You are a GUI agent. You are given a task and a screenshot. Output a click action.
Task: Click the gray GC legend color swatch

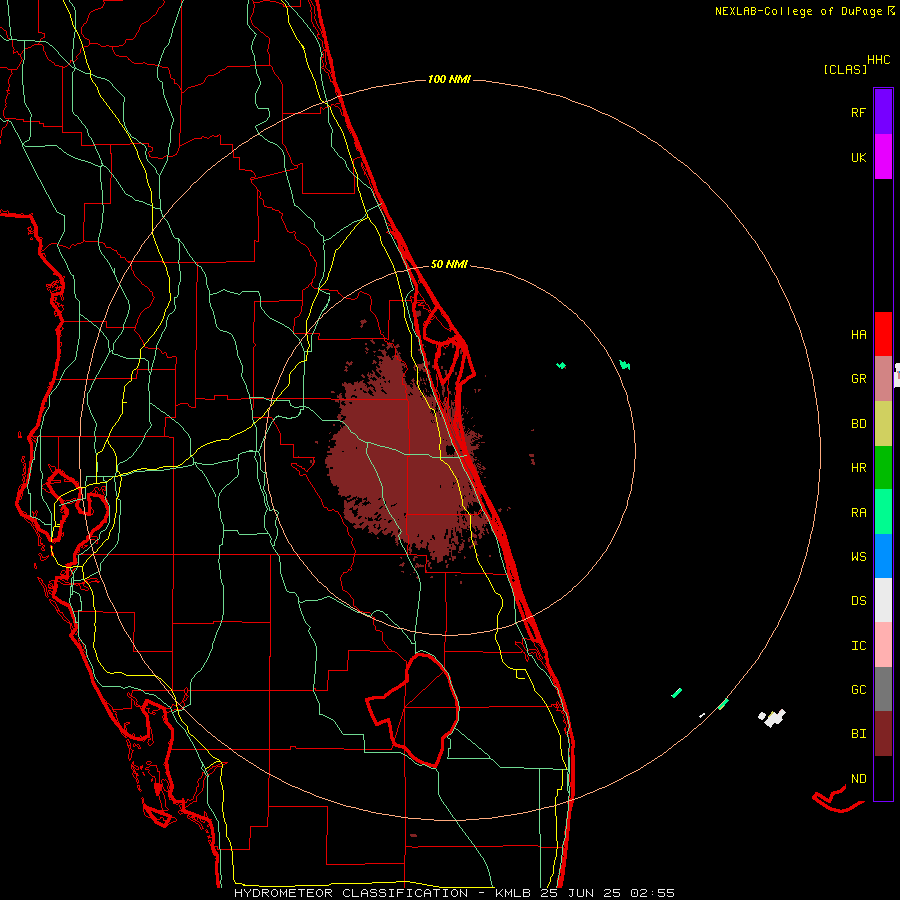(x=883, y=689)
